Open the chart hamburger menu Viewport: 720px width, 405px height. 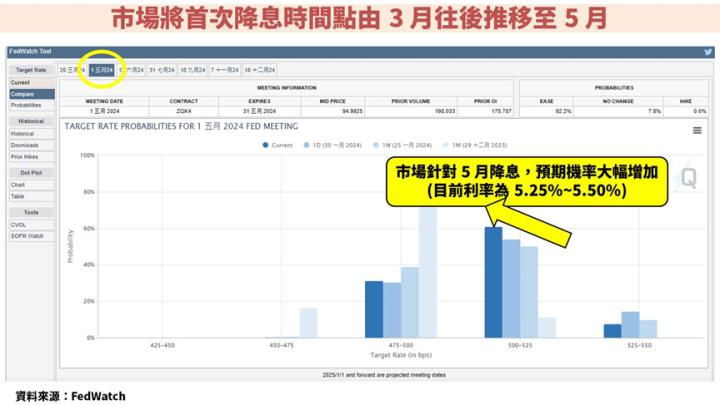[x=696, y=131]
